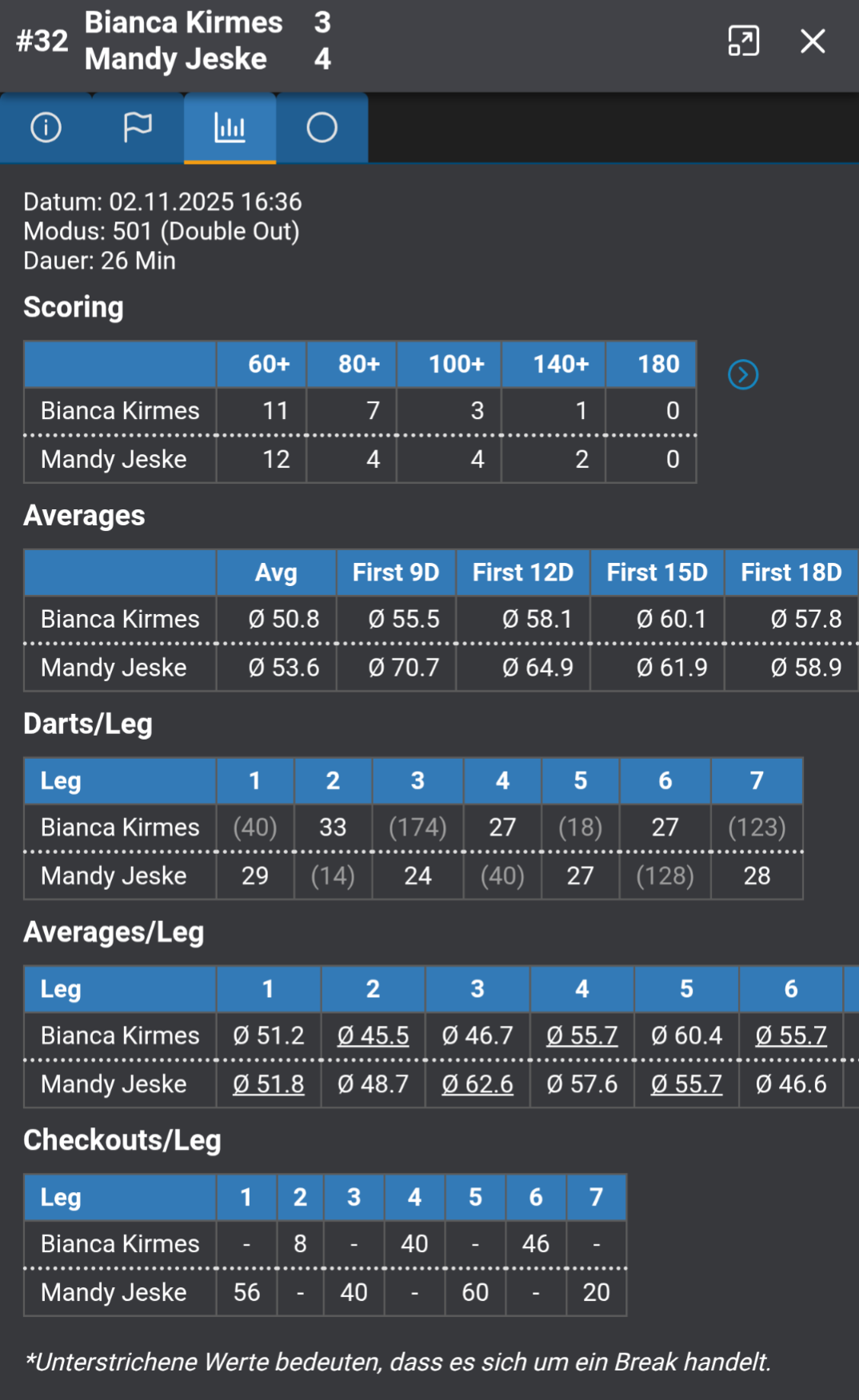
Task: Close the match details panel
Action: click(x=813, y=41)
